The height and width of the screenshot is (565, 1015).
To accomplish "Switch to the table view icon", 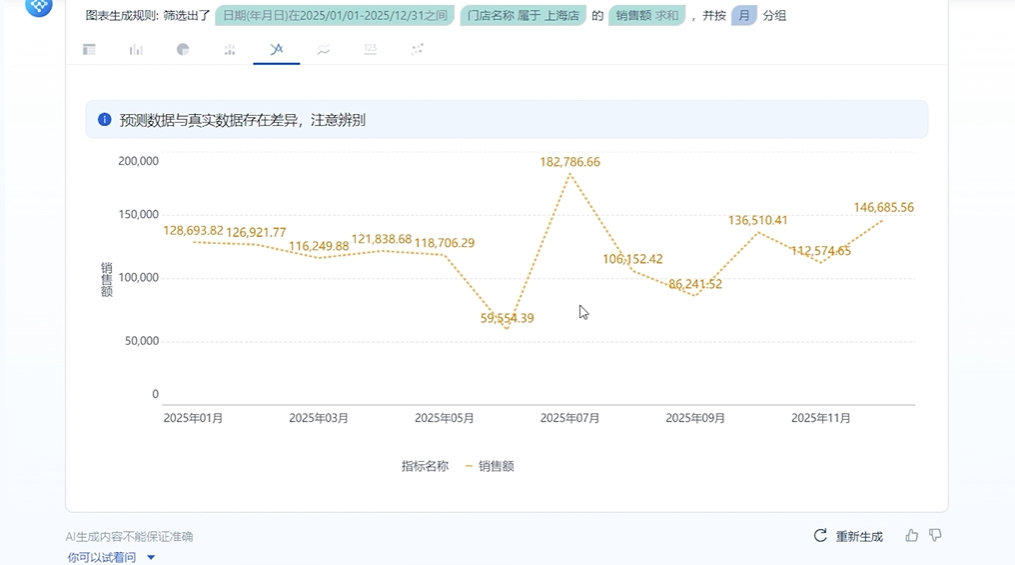I will point(89,49).
